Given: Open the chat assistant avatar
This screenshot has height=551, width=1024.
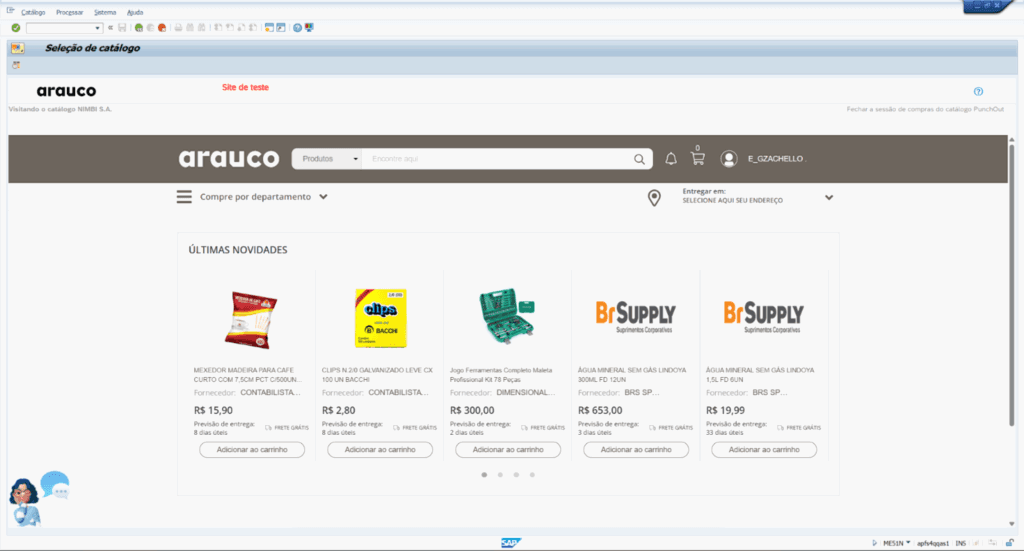Looking at the screenshot, I should coord(24,501).
